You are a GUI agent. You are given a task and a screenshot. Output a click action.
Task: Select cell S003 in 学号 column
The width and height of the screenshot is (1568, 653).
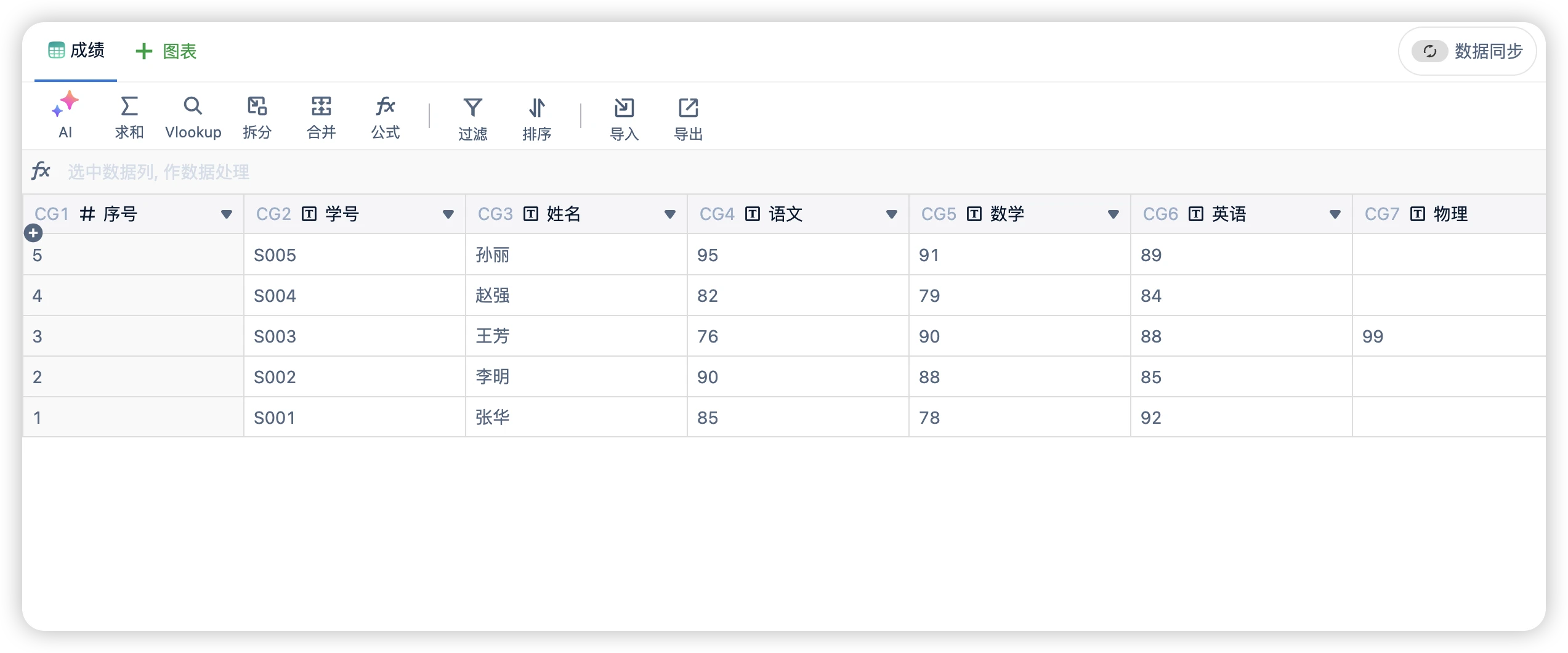(355, 336)
